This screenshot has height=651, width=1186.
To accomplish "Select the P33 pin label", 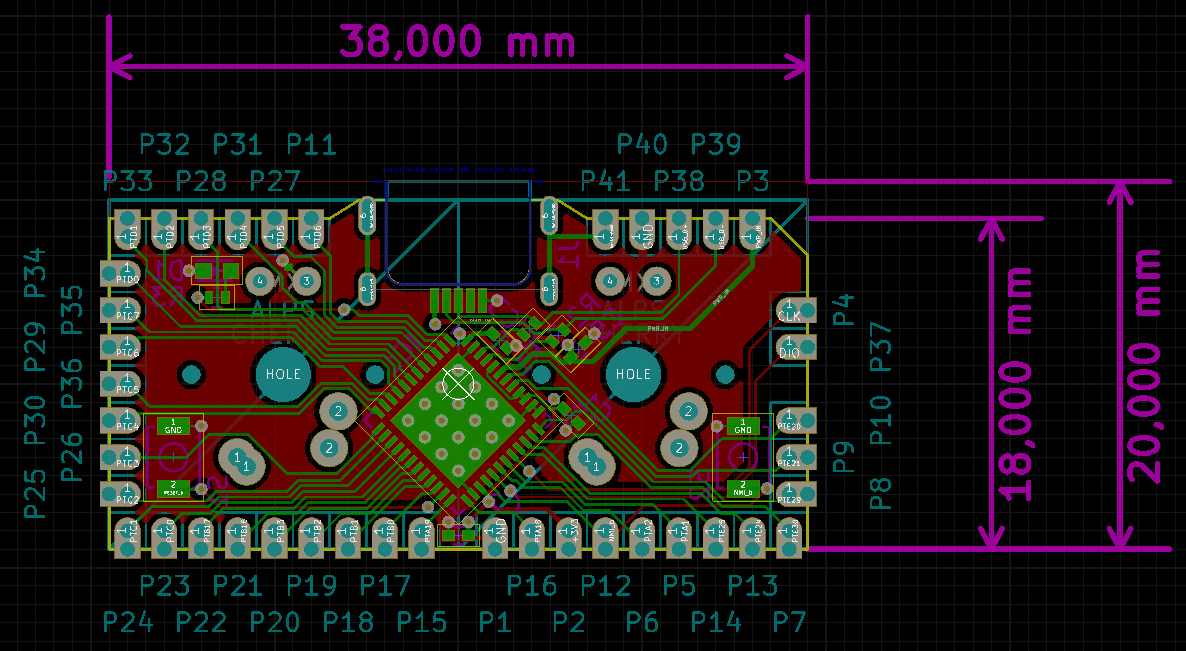I will point(128,182).
